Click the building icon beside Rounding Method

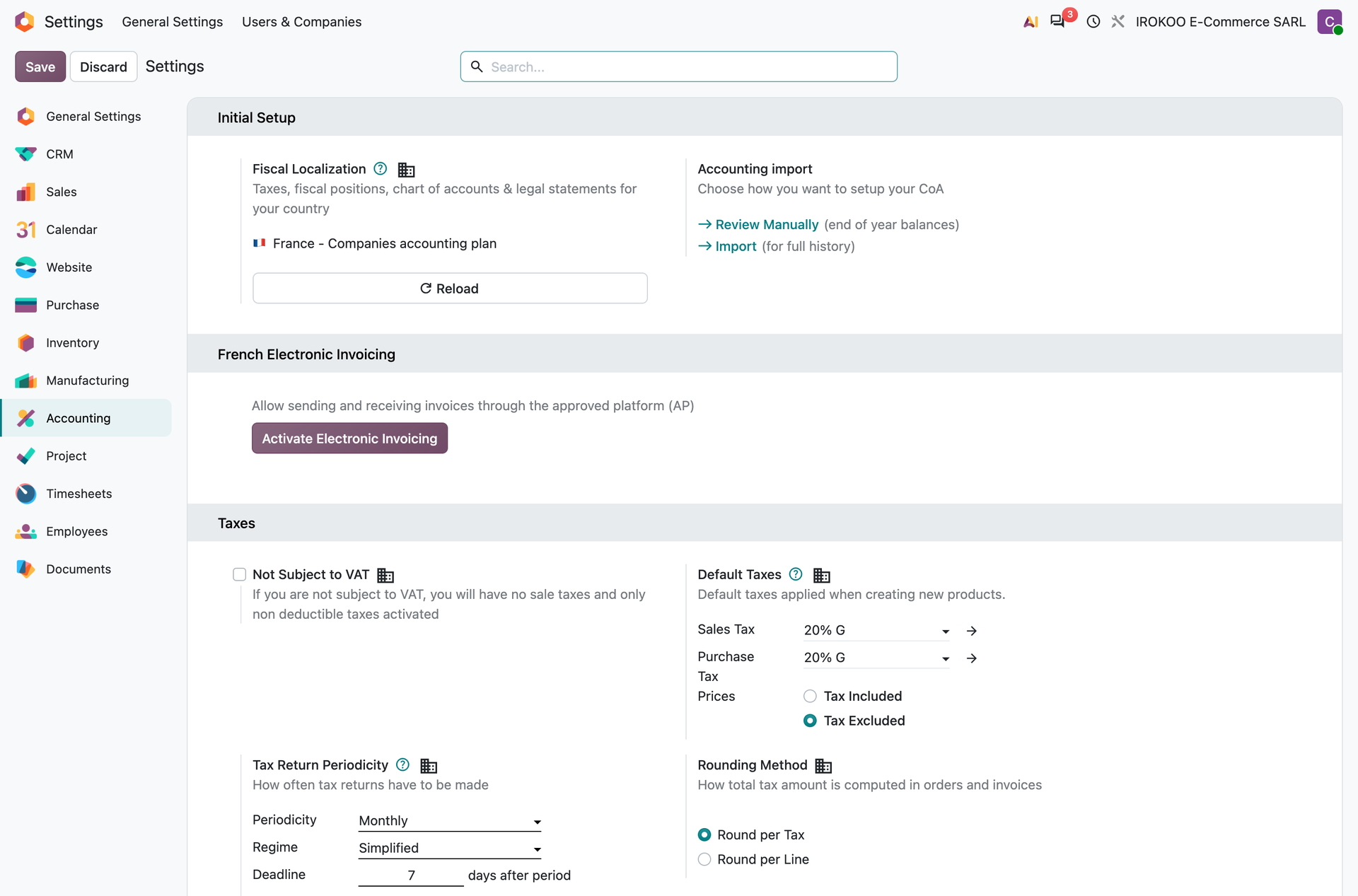point(823,765)
